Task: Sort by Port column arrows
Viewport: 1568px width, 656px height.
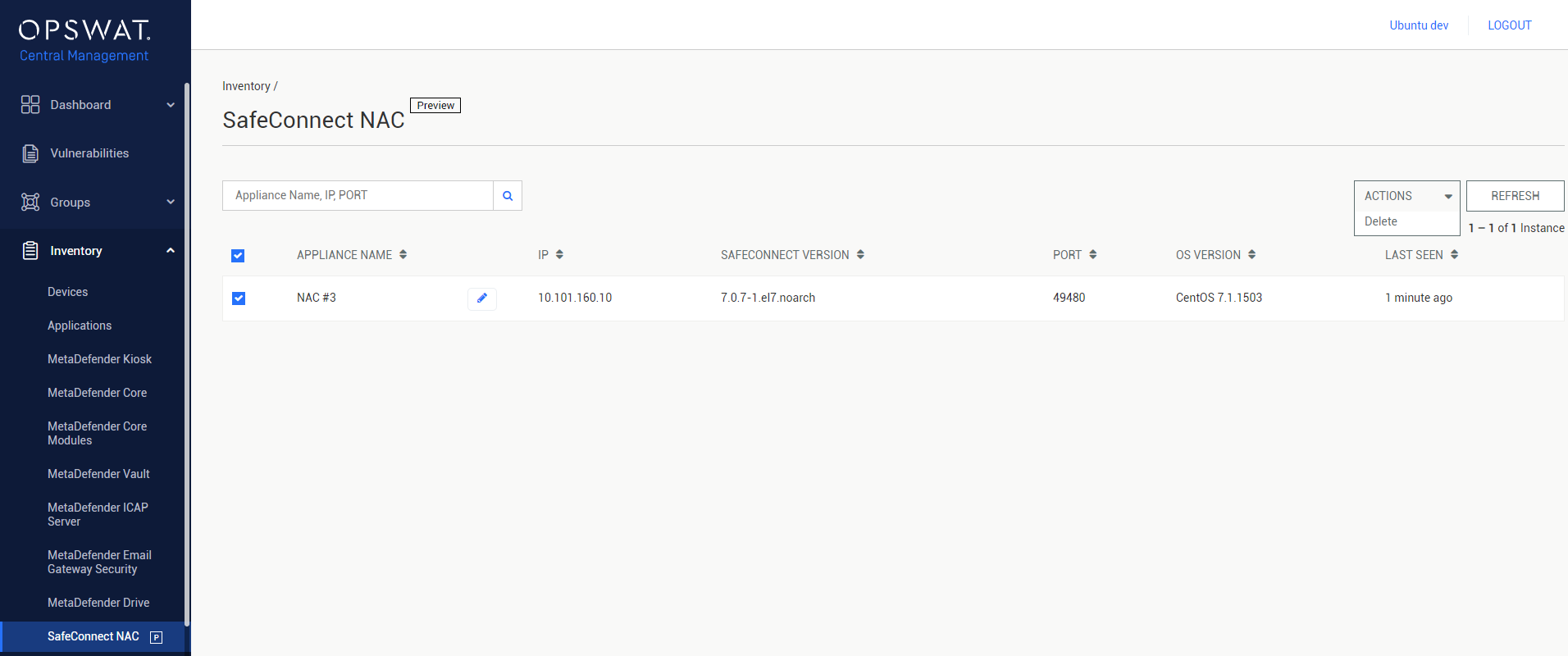Action: pos(1092,255)
